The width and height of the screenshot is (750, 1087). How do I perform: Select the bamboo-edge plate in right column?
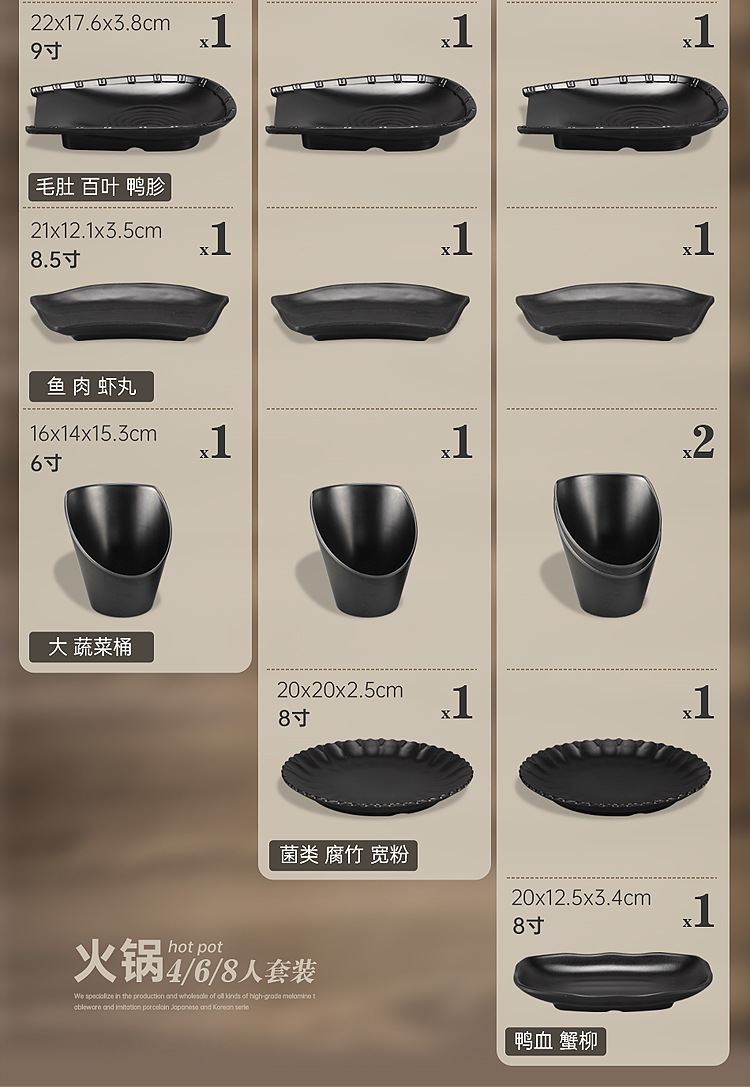[622, 112]
